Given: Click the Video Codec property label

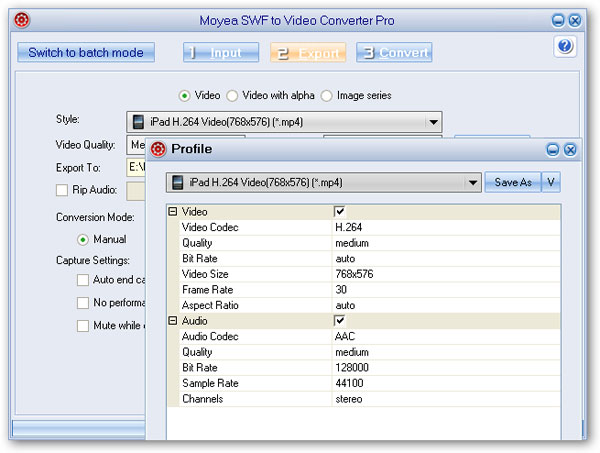Looking at the screenshot, I should point(210,227).
